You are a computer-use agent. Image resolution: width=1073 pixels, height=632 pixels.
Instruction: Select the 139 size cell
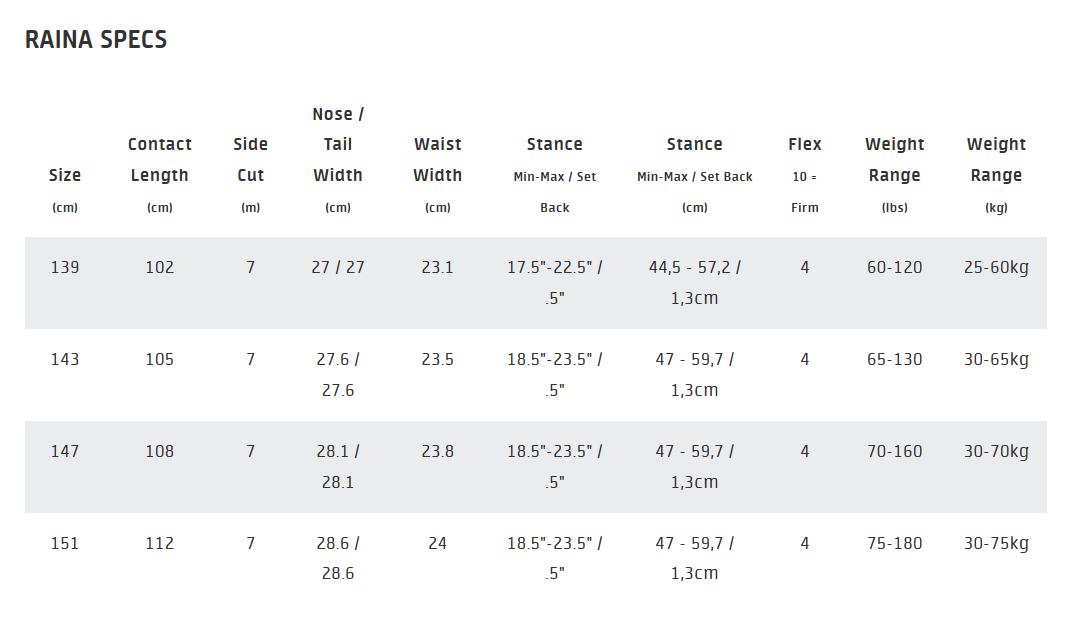65,267
